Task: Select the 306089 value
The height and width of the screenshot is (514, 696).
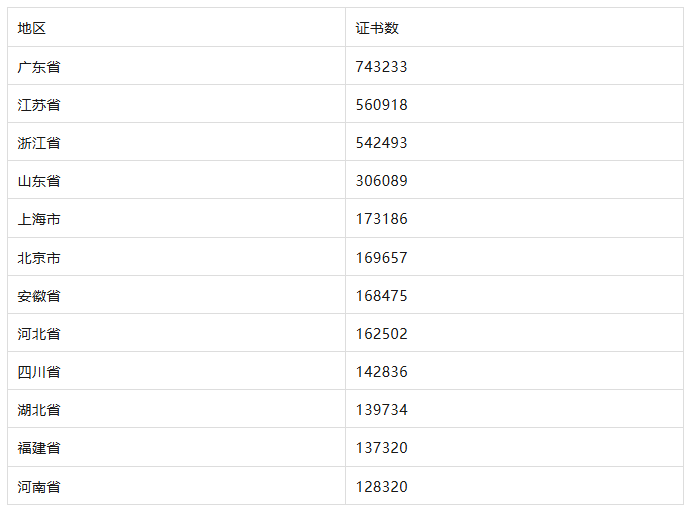Action: pos(381,181)
